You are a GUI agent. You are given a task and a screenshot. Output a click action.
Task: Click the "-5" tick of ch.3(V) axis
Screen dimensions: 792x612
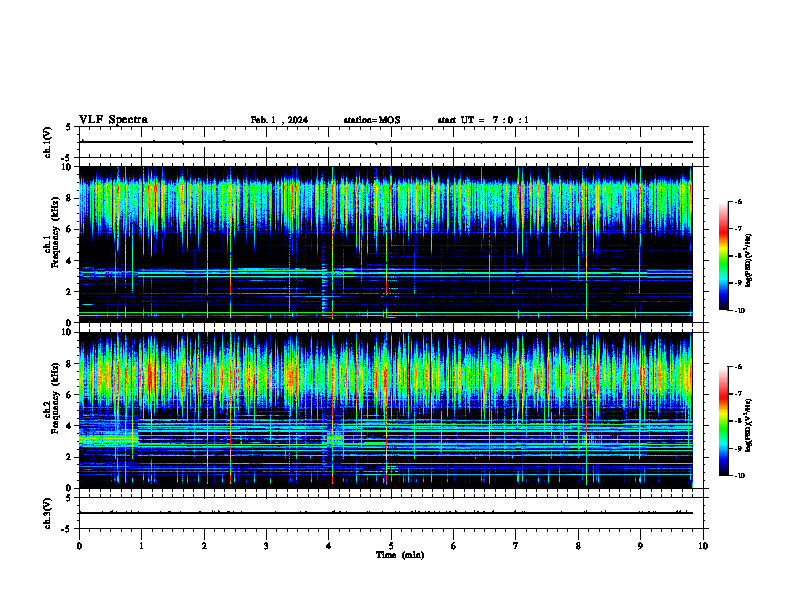coord(68,529)
